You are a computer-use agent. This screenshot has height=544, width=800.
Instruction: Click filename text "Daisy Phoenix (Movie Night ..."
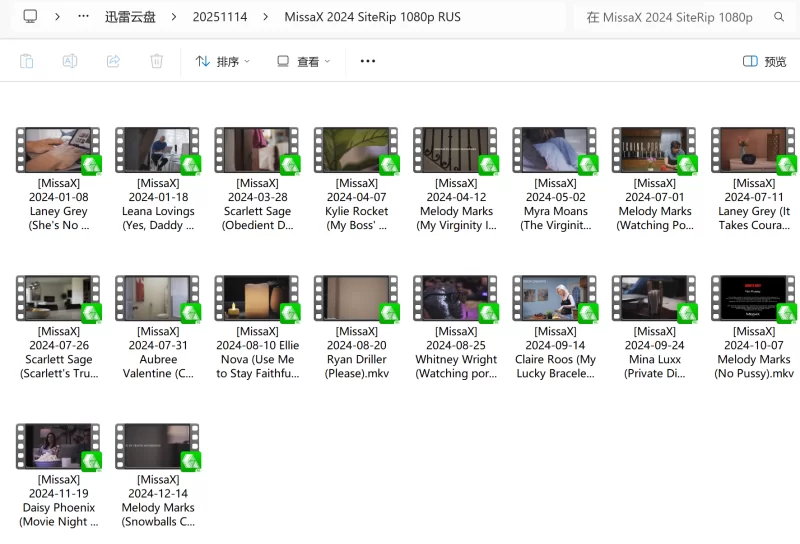[59, 514]
